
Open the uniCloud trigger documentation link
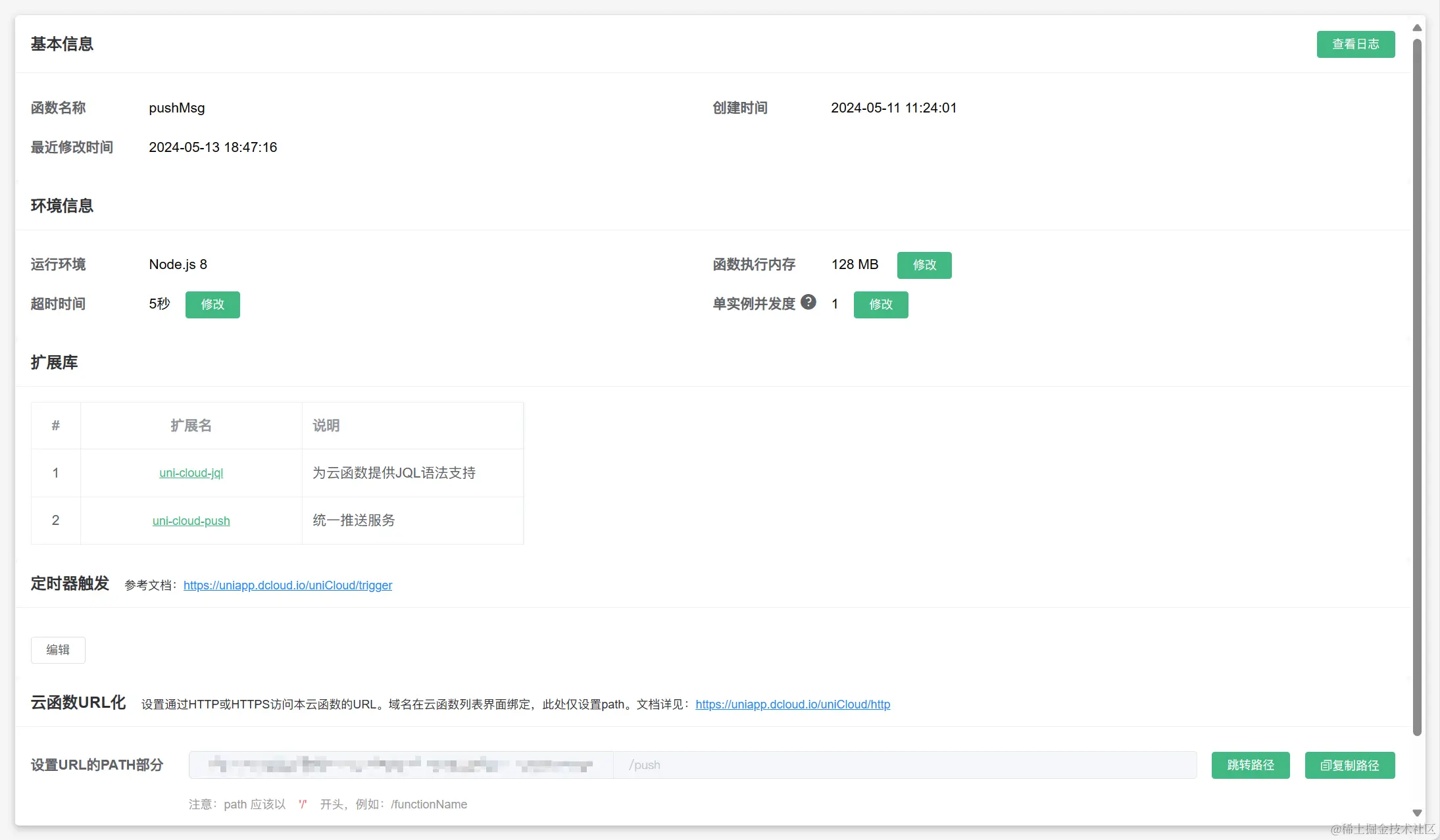(287, 585)
